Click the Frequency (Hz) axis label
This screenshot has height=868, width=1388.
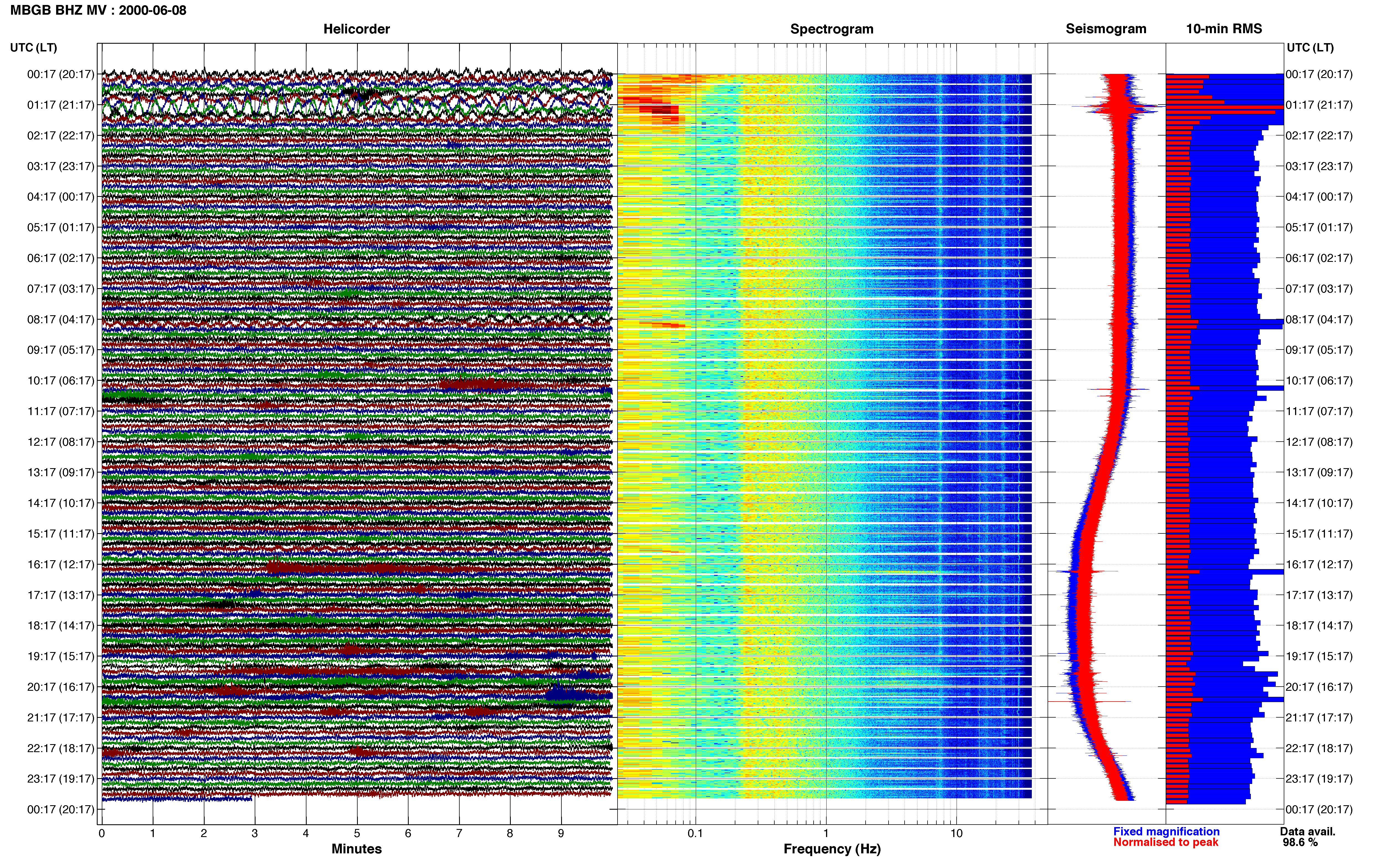[x=832, y=849]
